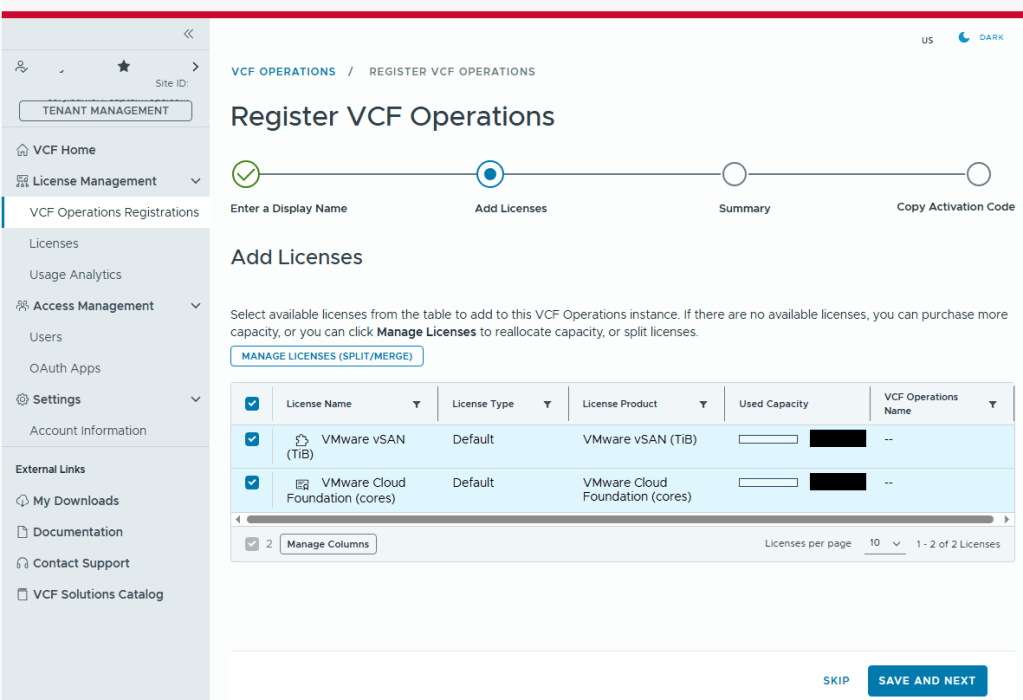Click the My Downloads cloud icon
The image size is (1023, 700).
point(22,501)
